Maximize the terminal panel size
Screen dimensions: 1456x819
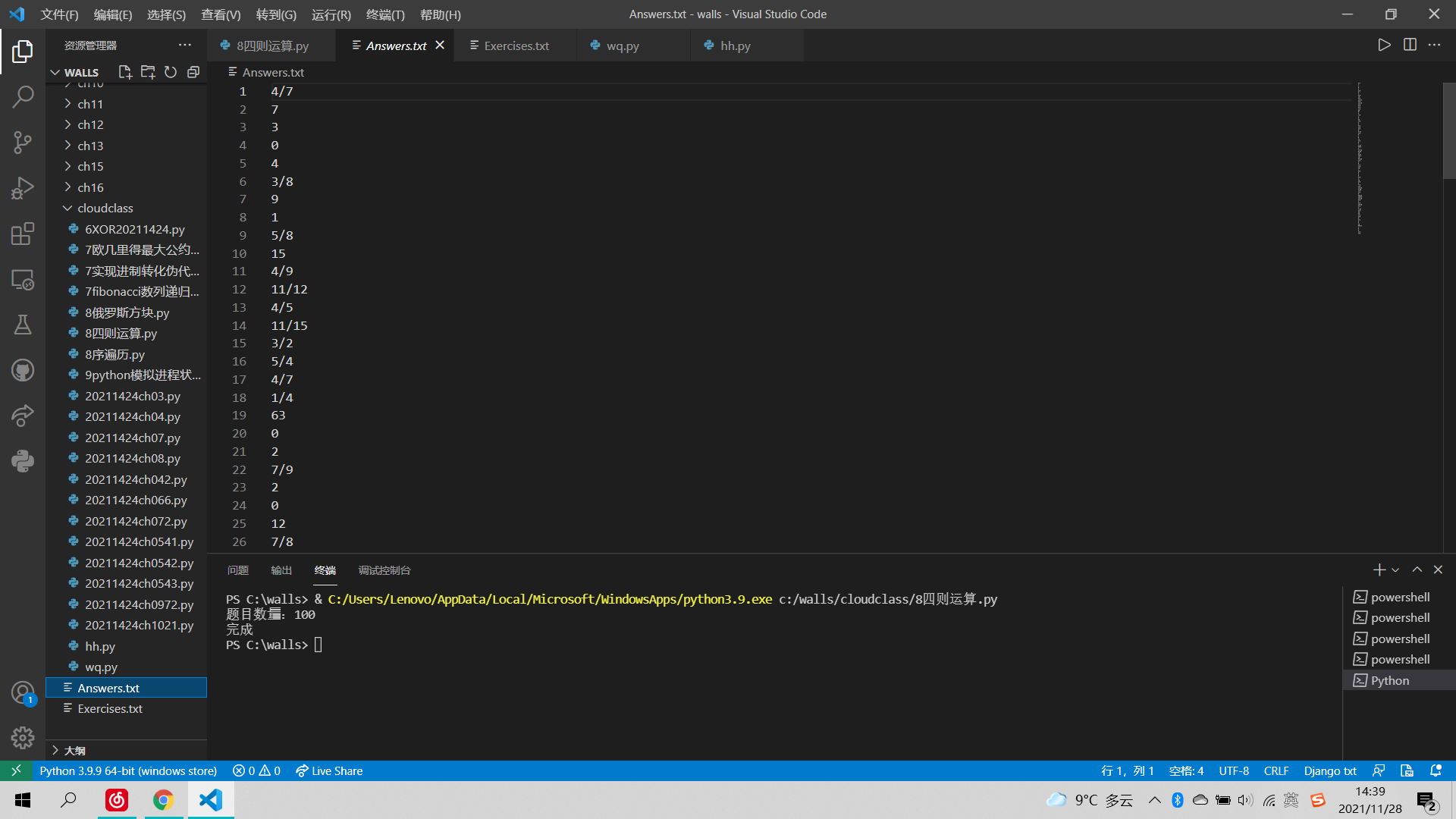pos(1417,570)
